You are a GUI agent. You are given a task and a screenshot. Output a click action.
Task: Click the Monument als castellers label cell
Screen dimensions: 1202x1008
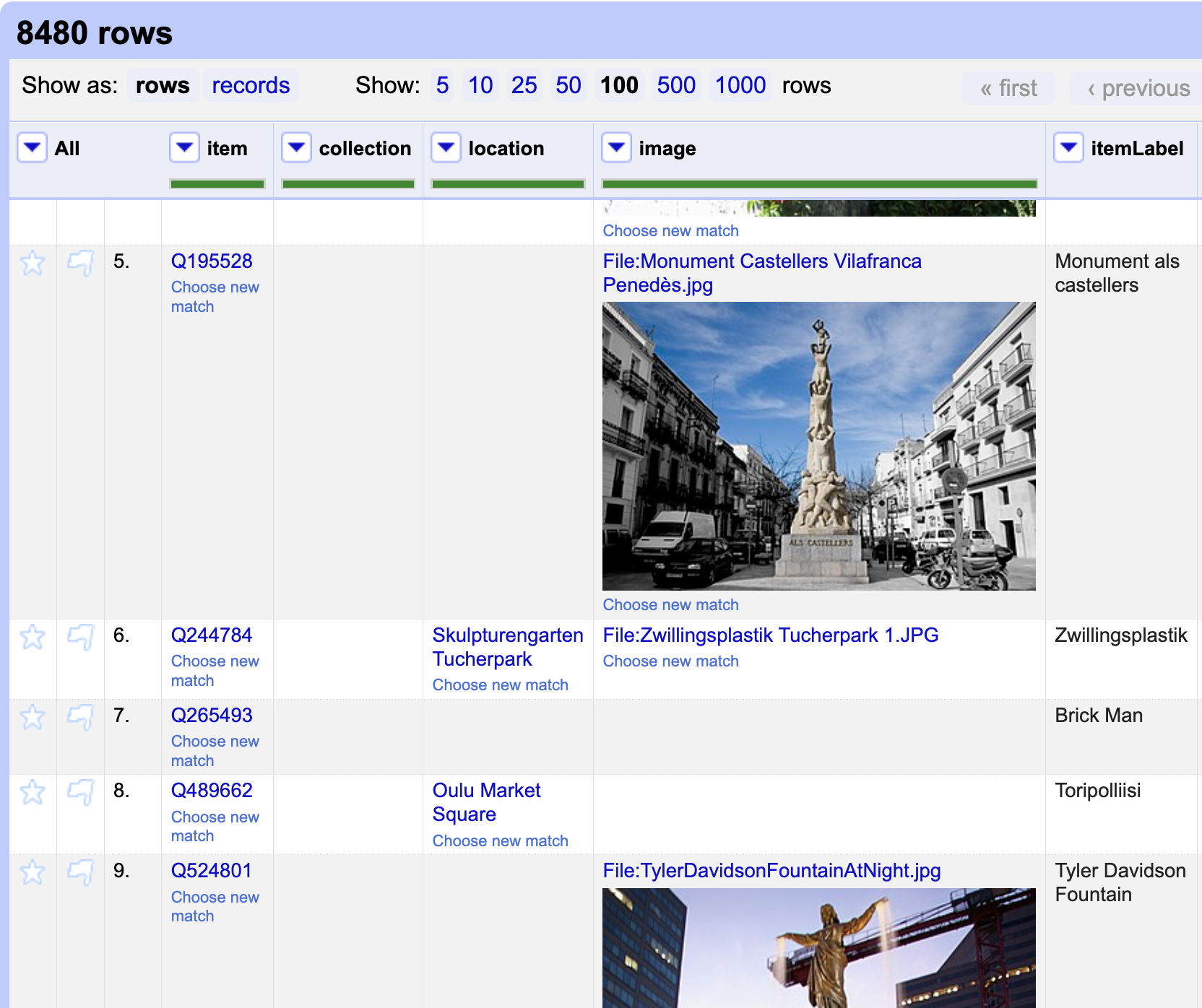[1120, 432]
